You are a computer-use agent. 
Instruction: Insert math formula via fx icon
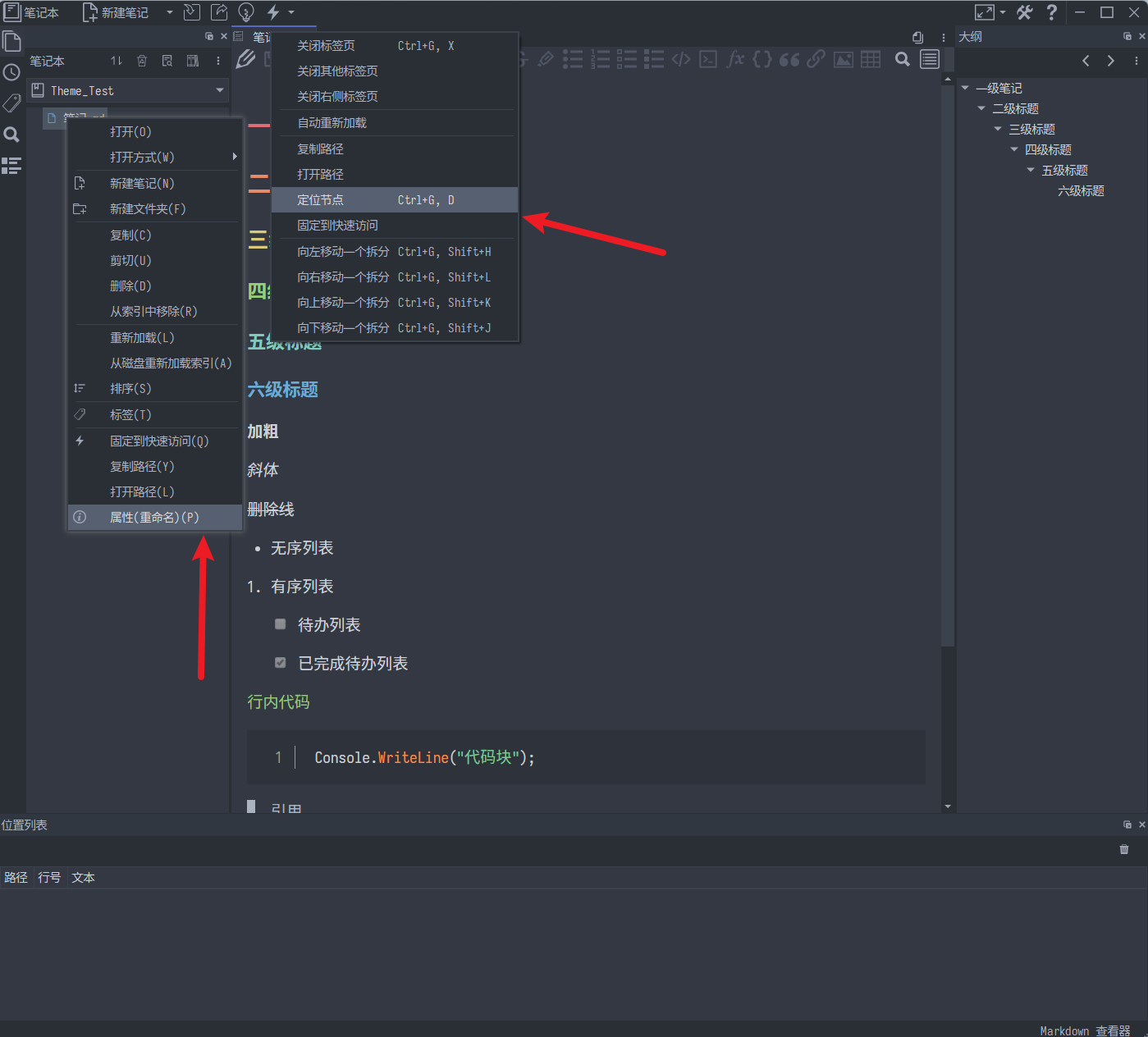tap(736, 59)
